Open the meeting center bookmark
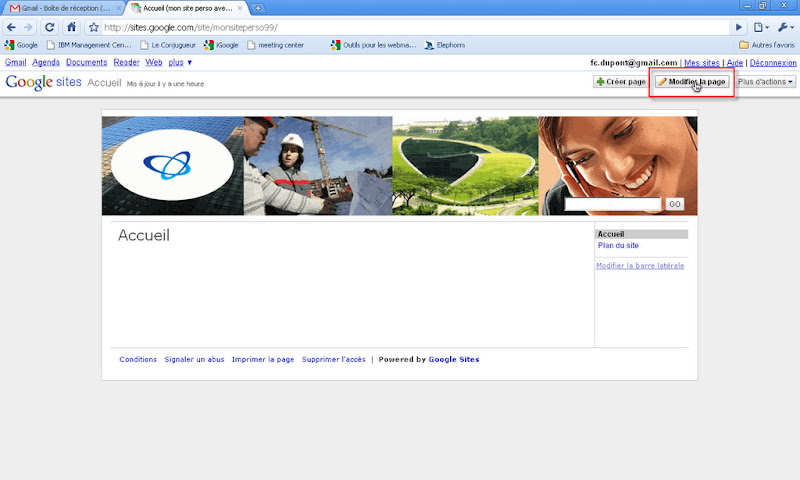Screen dimensions: 800x480 (x=276, y=45)
